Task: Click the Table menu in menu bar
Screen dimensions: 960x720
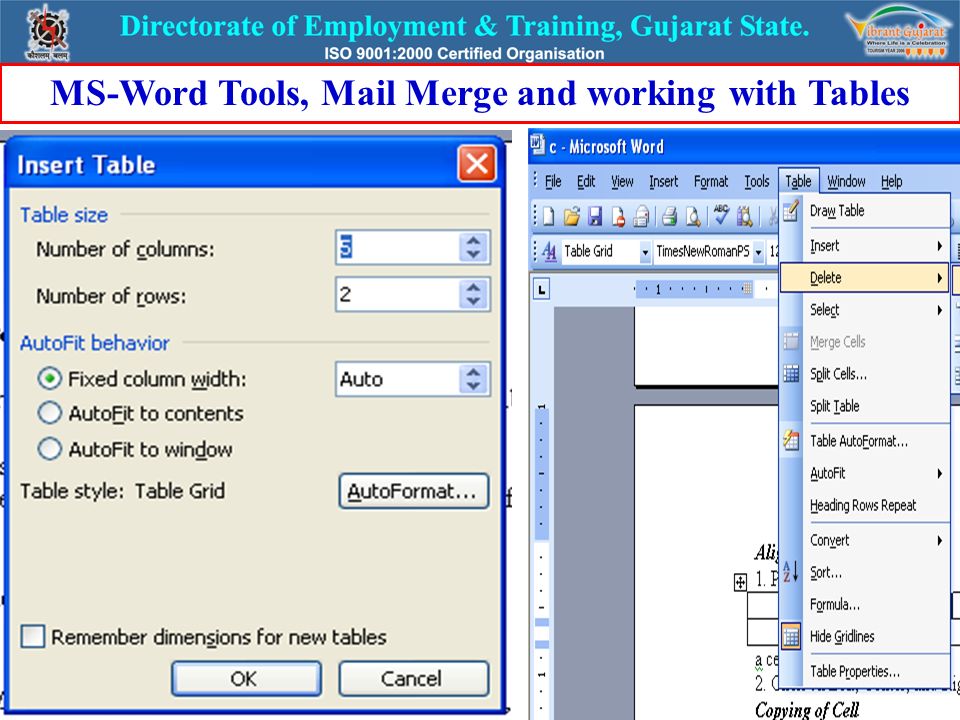Action: tap(798, 181)
